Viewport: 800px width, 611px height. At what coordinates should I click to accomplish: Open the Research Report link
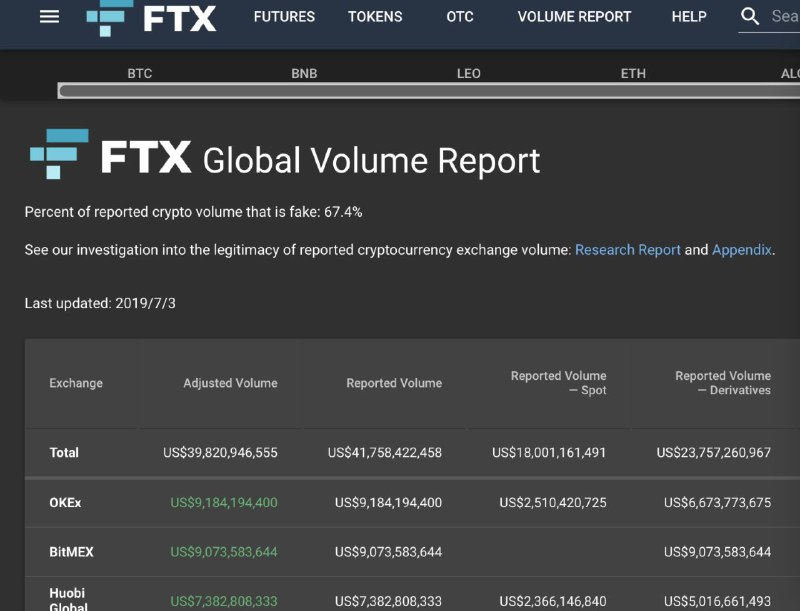628,250
